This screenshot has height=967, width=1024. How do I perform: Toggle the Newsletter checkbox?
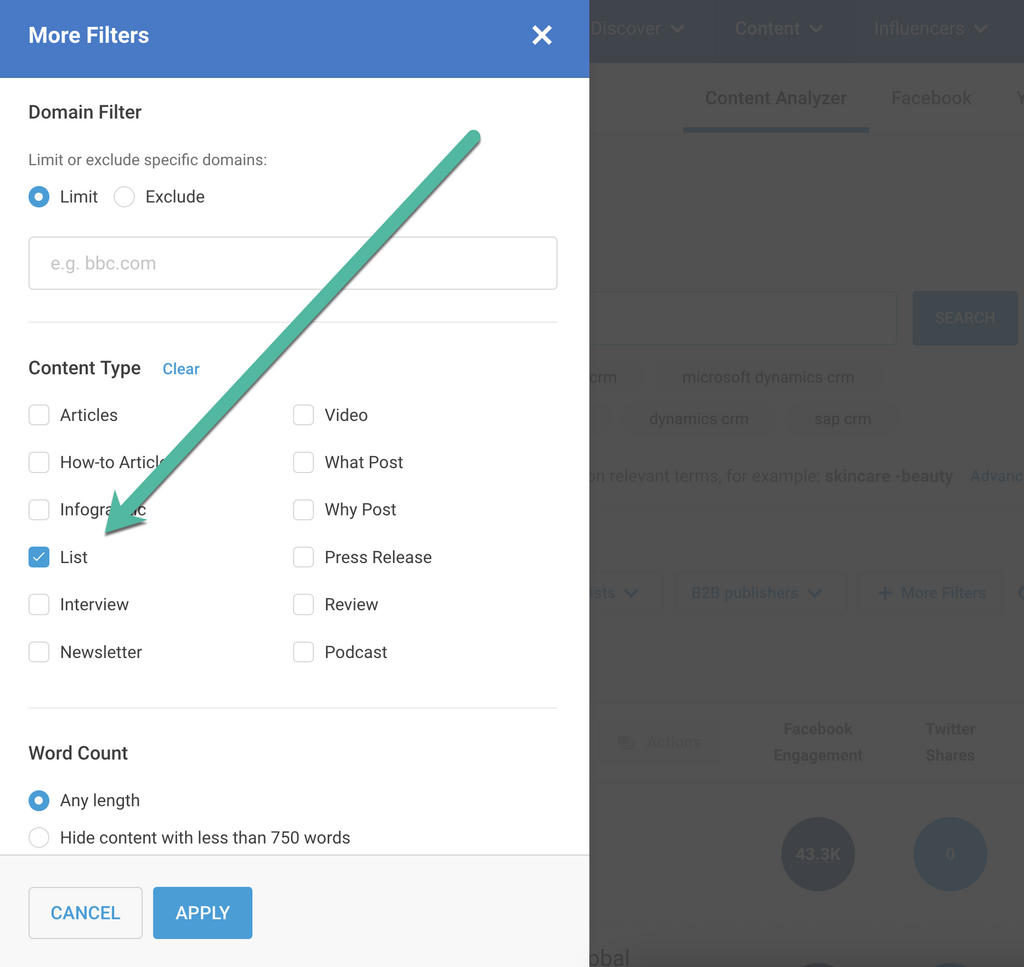pos(39,652)
